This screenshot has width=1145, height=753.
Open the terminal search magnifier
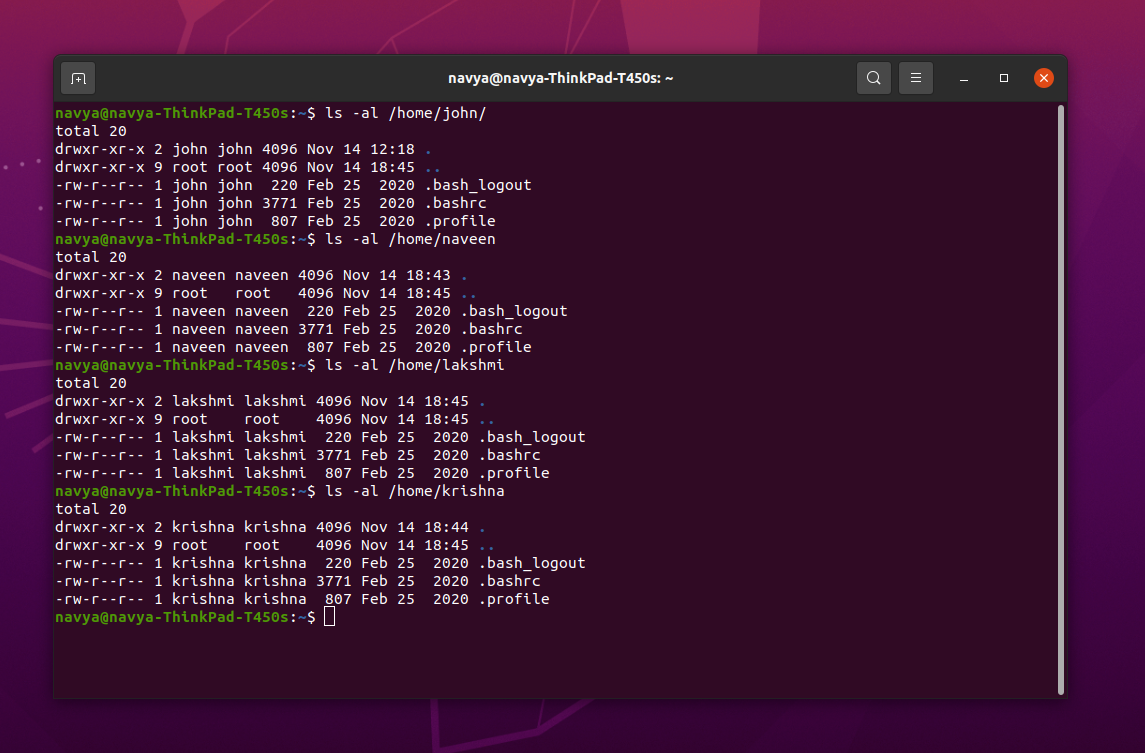point(873,77)
